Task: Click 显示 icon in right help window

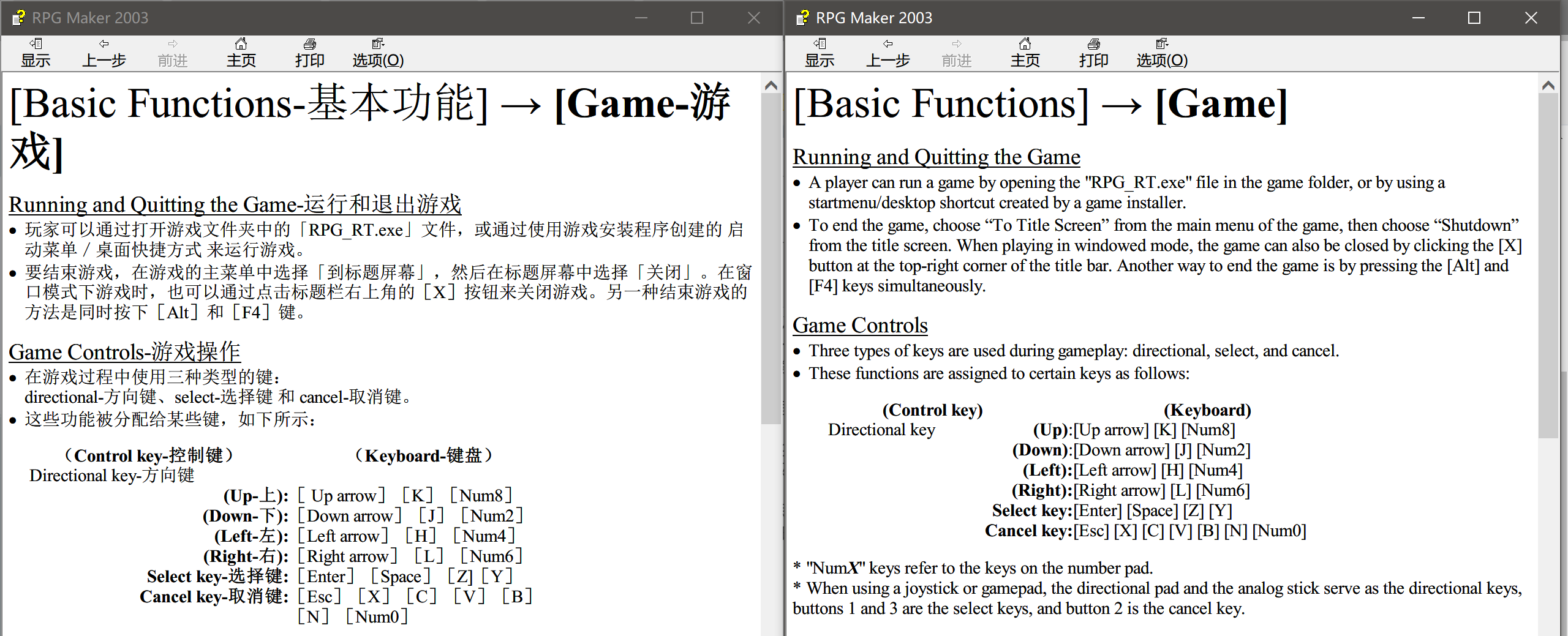Action: pyautogui.click(x=820, y=53)
